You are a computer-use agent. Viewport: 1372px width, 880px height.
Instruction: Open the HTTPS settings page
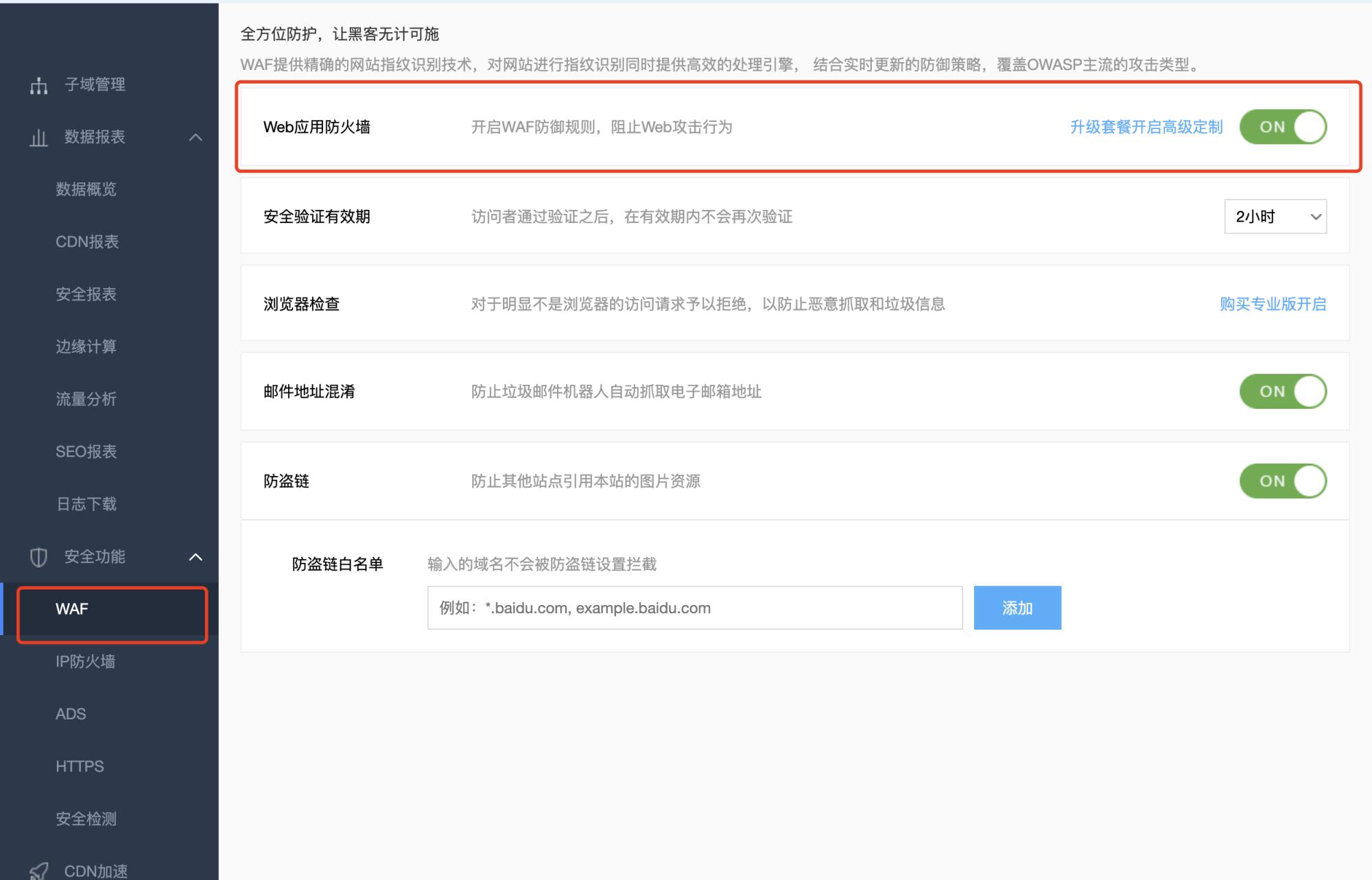80,766
